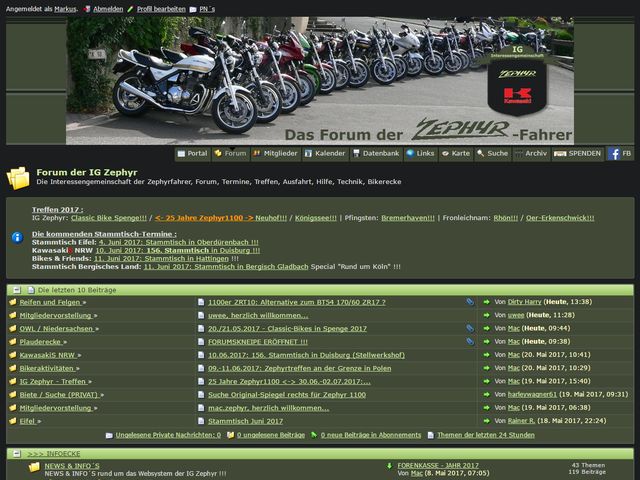Open the Königssee meeting link

point(316,218)
